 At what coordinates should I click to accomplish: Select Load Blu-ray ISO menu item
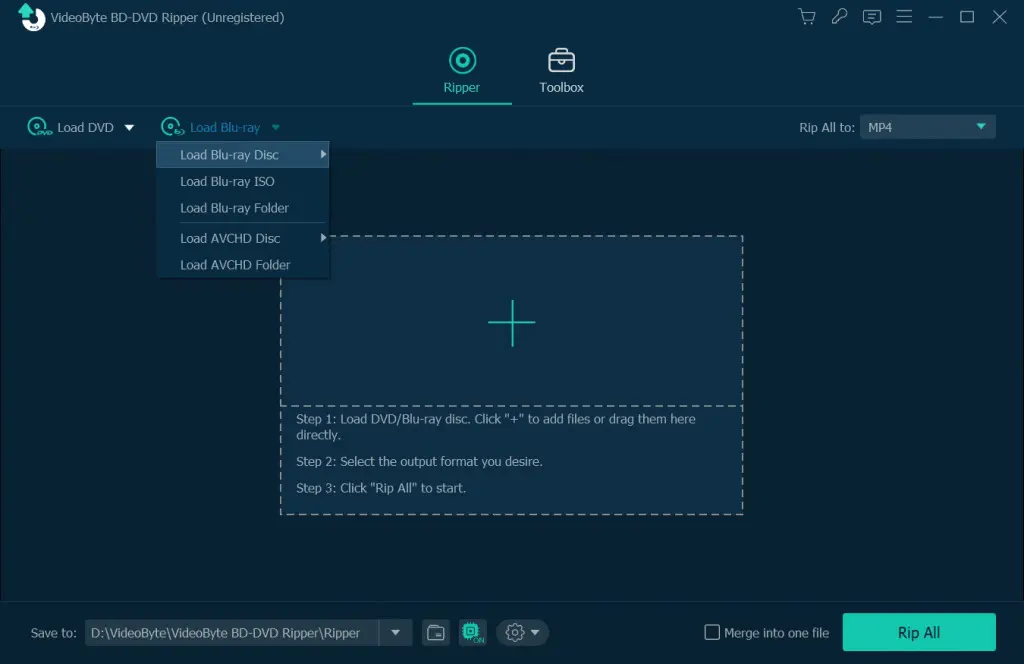(227, 181)
